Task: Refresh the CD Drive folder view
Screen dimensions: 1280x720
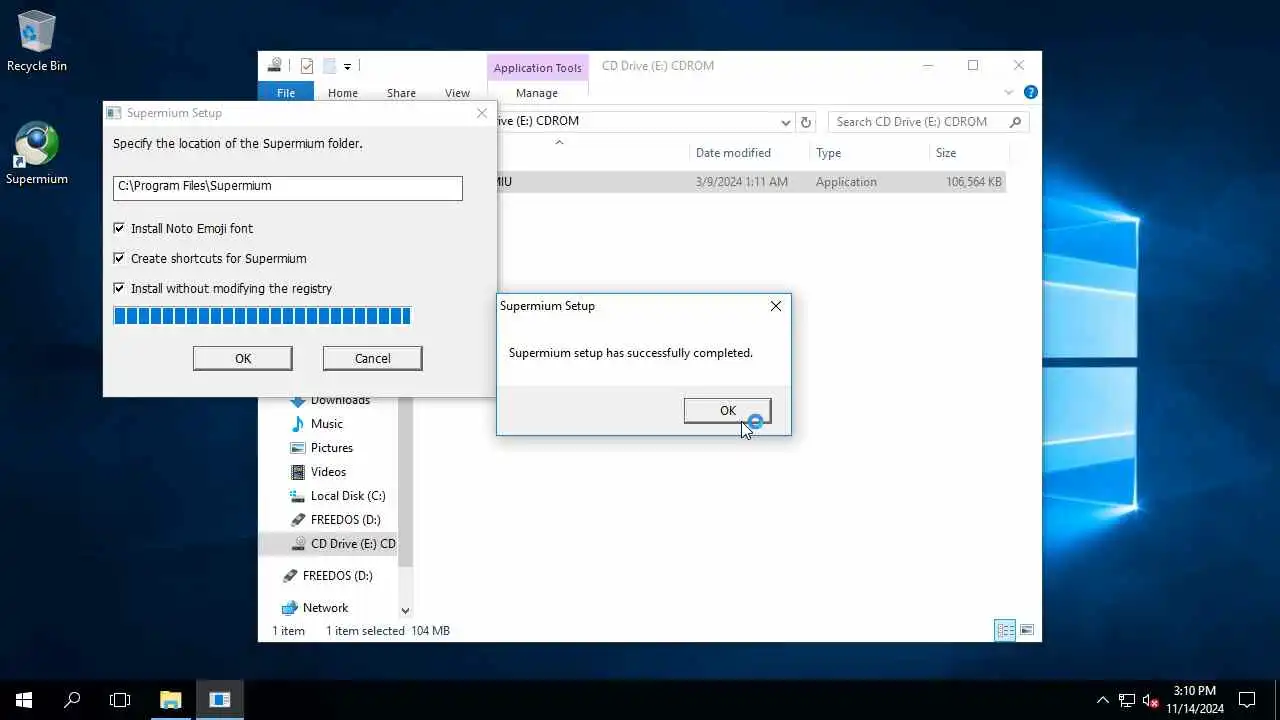Action: (806, 122)
